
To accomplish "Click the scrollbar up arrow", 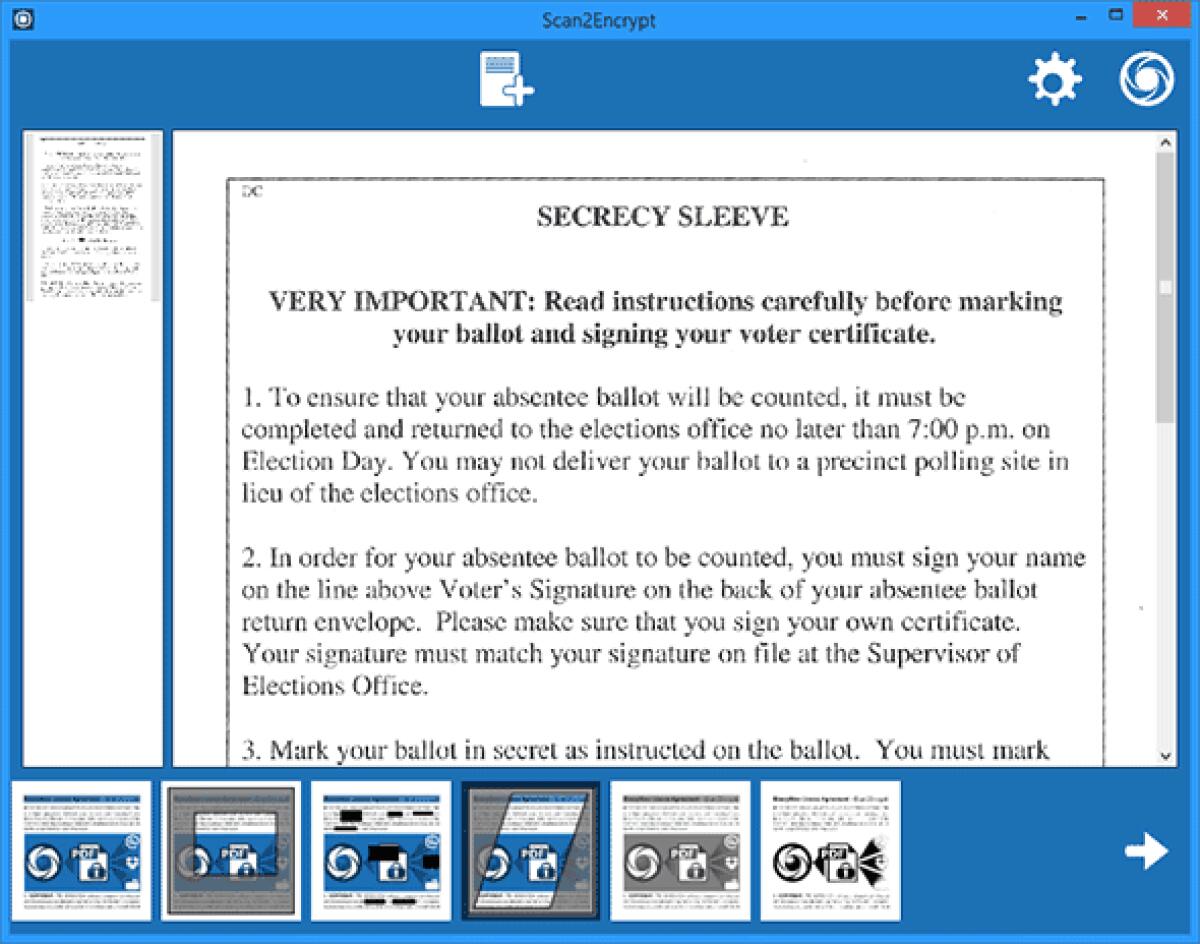I will point(1166,140).
